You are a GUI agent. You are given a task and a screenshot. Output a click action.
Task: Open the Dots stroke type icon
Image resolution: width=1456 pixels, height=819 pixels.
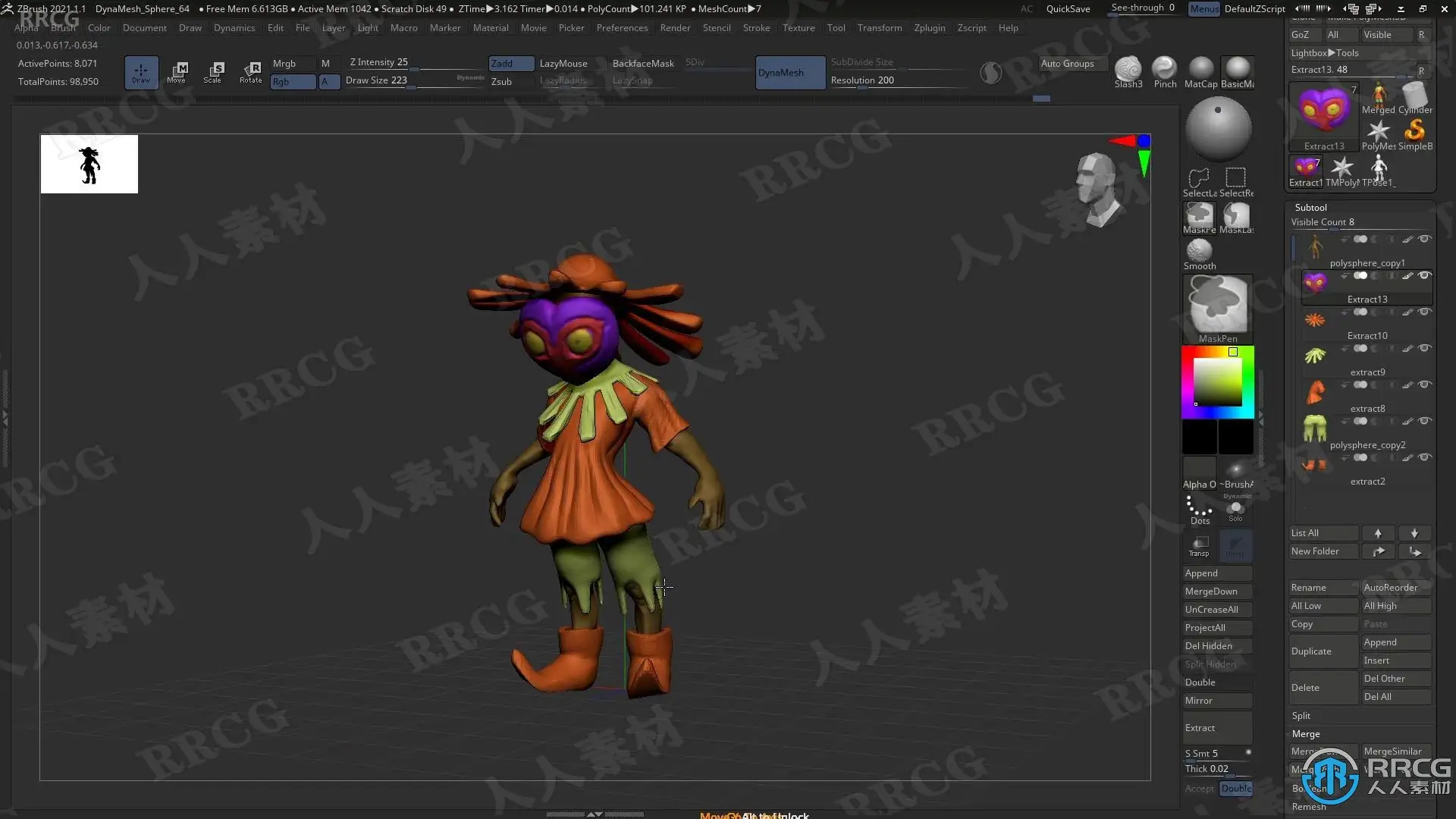tap(1200, 510)
